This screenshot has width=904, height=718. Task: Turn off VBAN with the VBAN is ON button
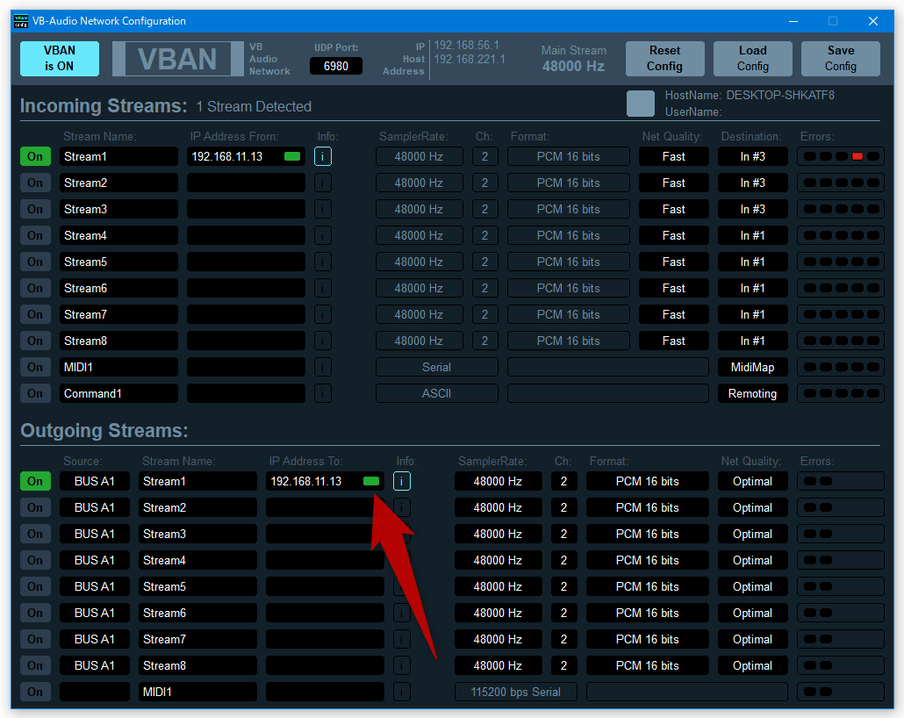(59, 58)
